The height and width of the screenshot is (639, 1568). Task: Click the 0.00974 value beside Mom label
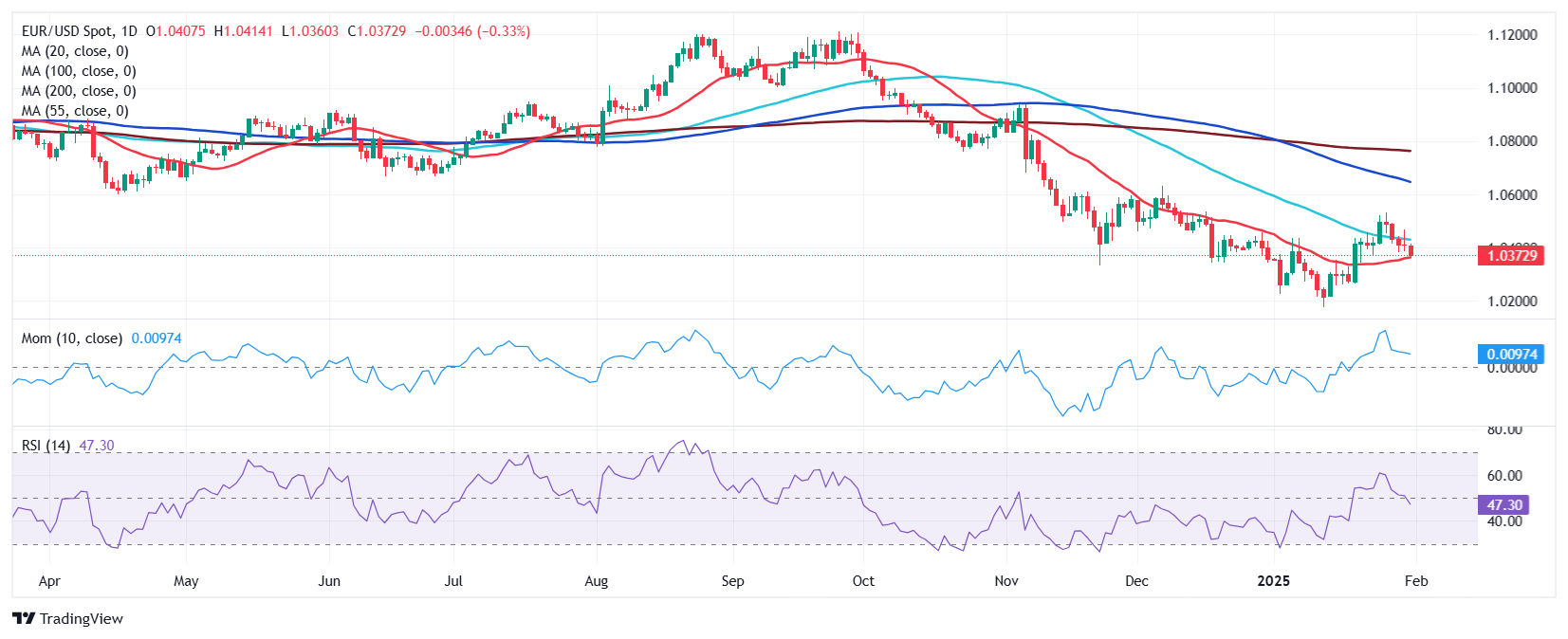point(157,338)
